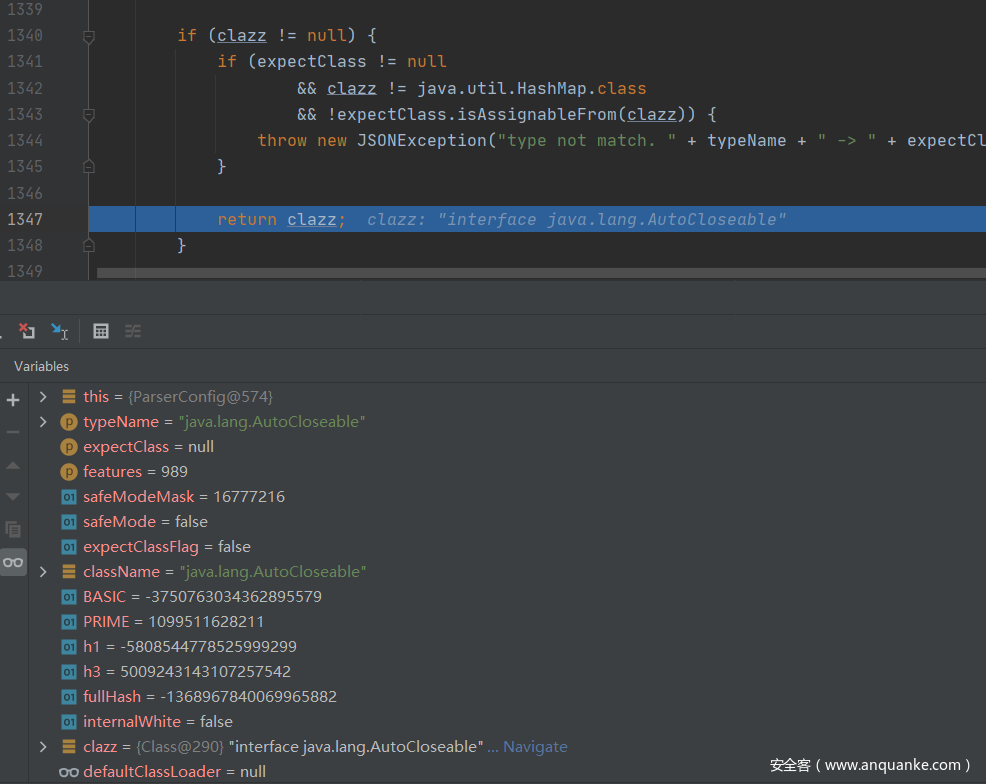Click the Trace Current Stream Chain icon

pyautogui.click(x=133, y=331)
